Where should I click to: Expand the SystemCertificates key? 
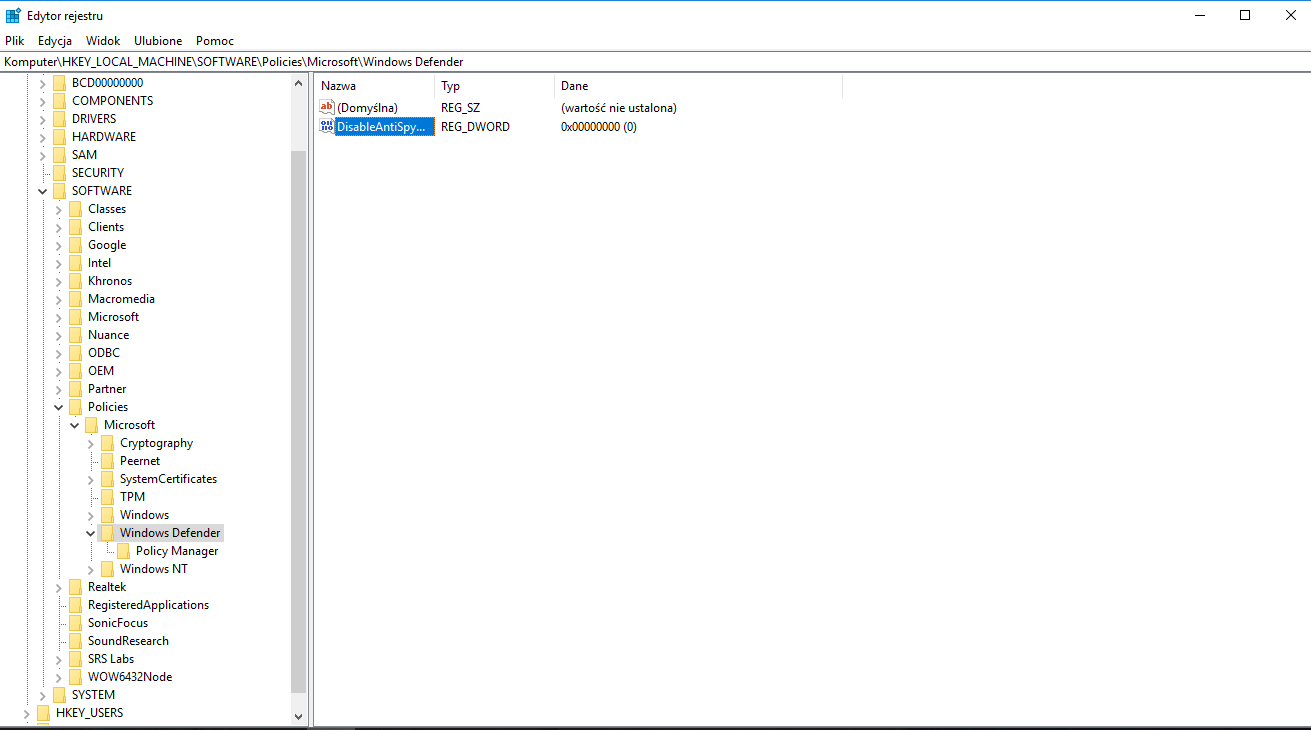click(90, 479)
